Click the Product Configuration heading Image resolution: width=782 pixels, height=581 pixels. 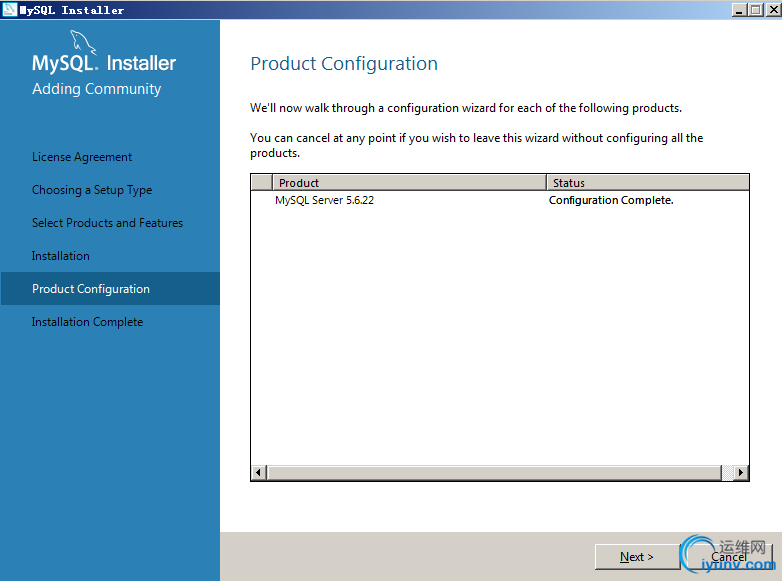coord(344,64)
